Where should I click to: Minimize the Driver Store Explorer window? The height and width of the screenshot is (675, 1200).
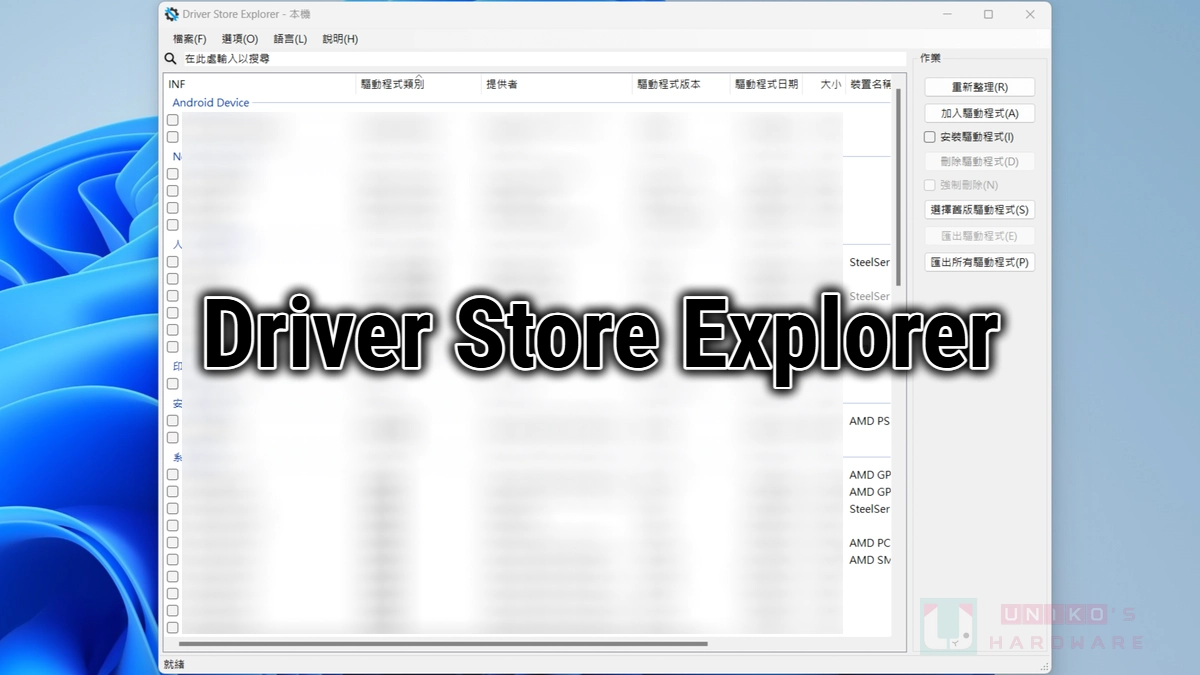[946, 14]
